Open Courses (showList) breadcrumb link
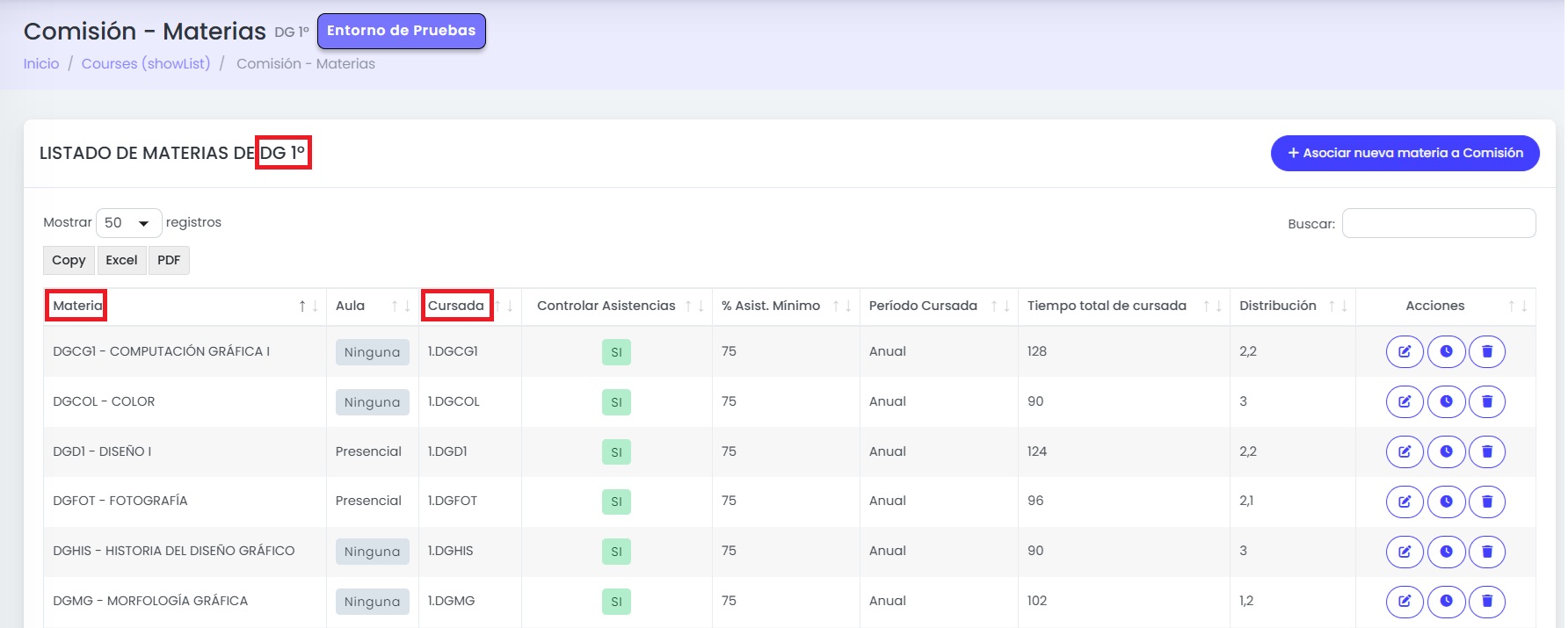 [x=146, y=64]
